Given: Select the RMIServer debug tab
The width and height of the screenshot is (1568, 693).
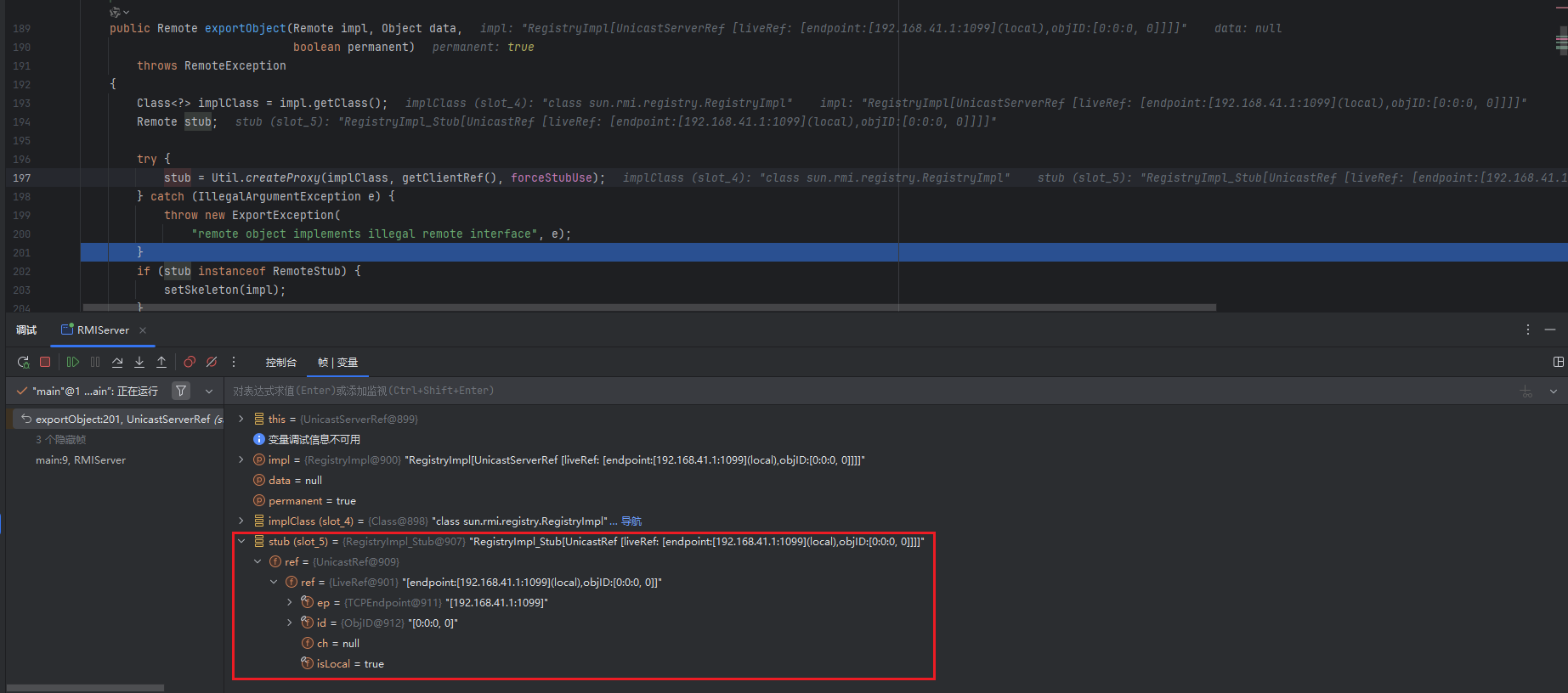Looking at the screenshot, I should coord(102,330).
